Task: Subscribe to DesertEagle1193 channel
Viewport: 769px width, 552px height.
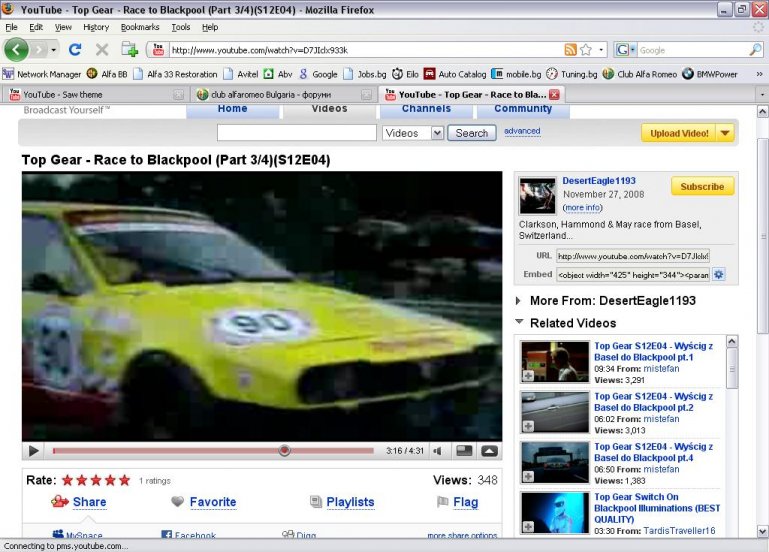Action: point(702,186)
